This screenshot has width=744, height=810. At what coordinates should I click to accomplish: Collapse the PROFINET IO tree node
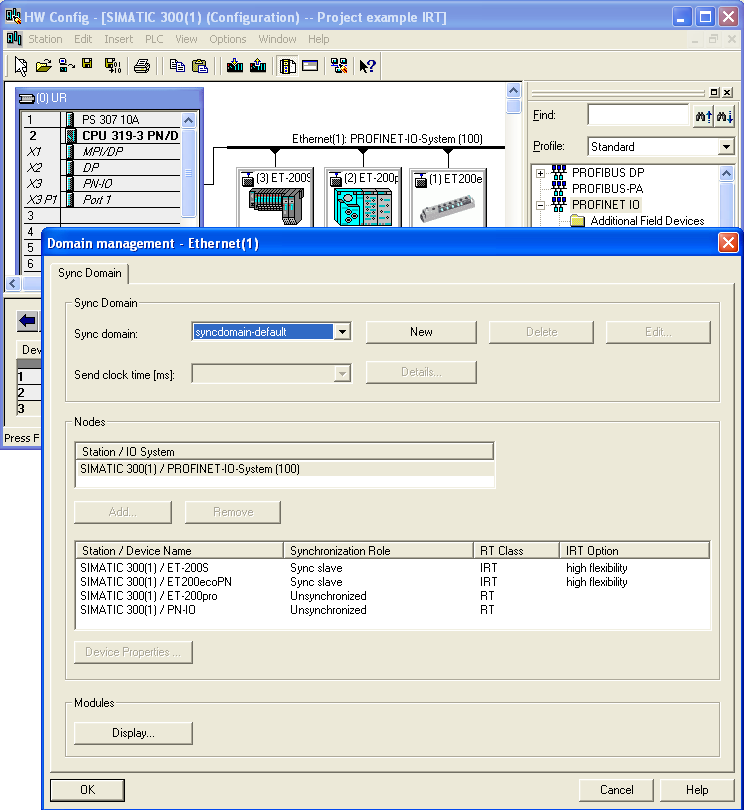541,205
